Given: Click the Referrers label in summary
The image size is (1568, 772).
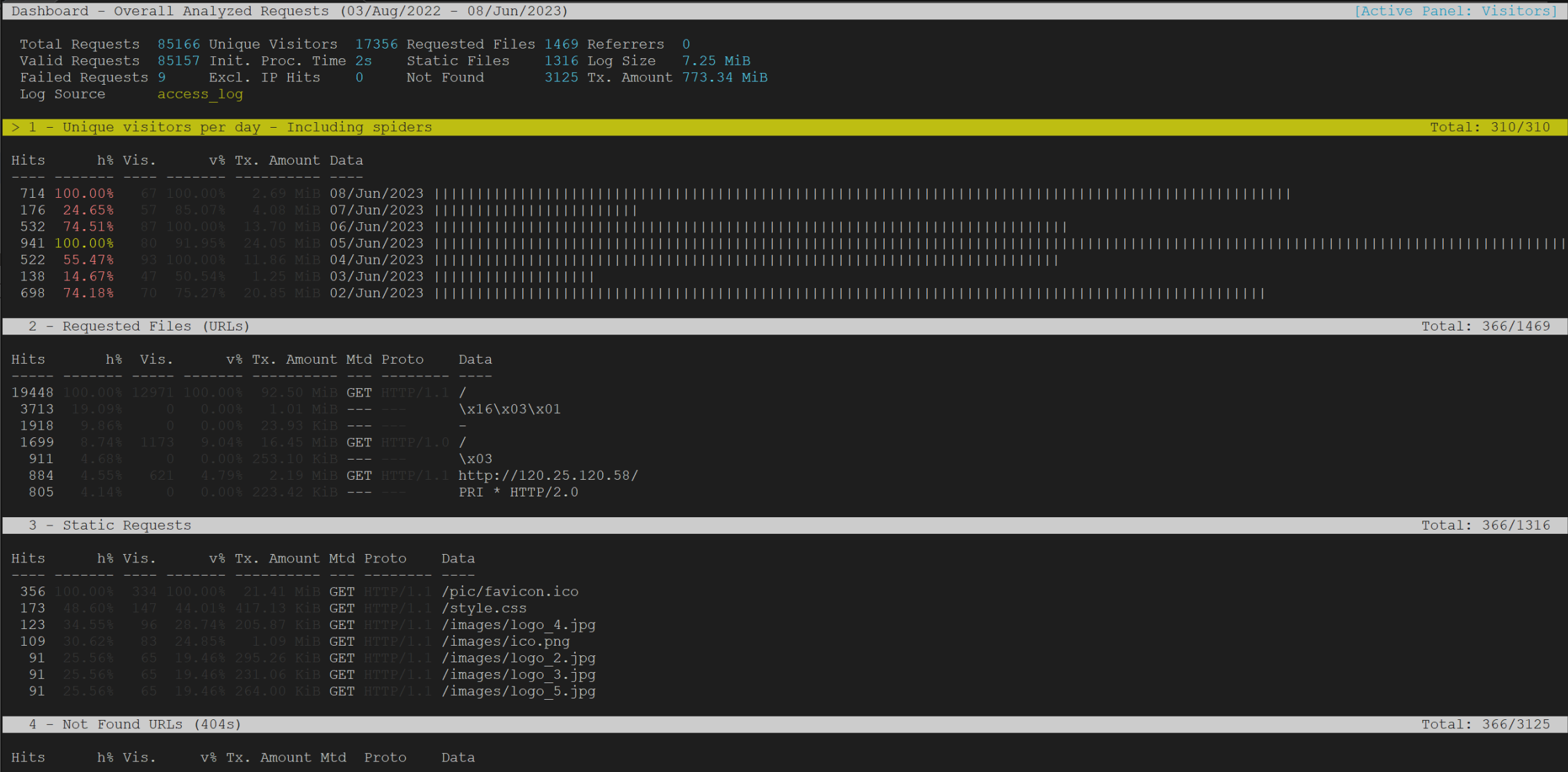Looking at the screenshot, I should 626,44.
